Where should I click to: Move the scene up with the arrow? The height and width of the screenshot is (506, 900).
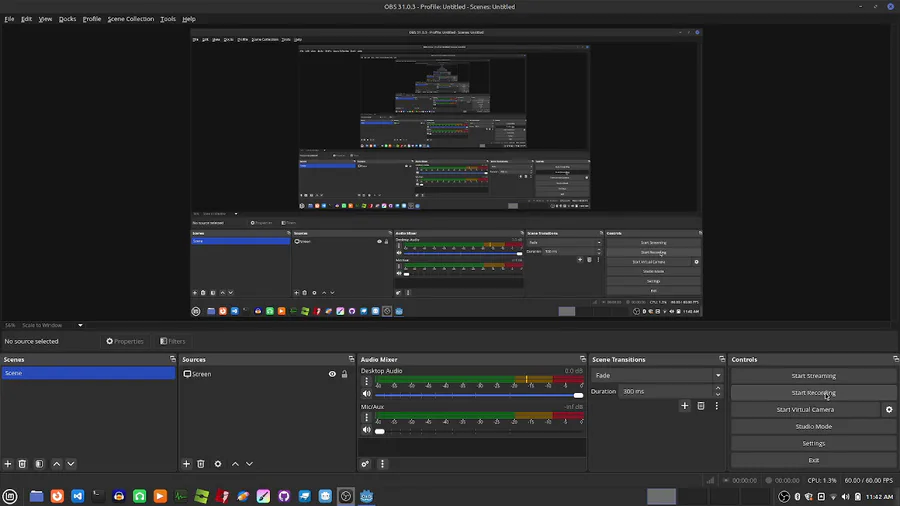point(56,464)
